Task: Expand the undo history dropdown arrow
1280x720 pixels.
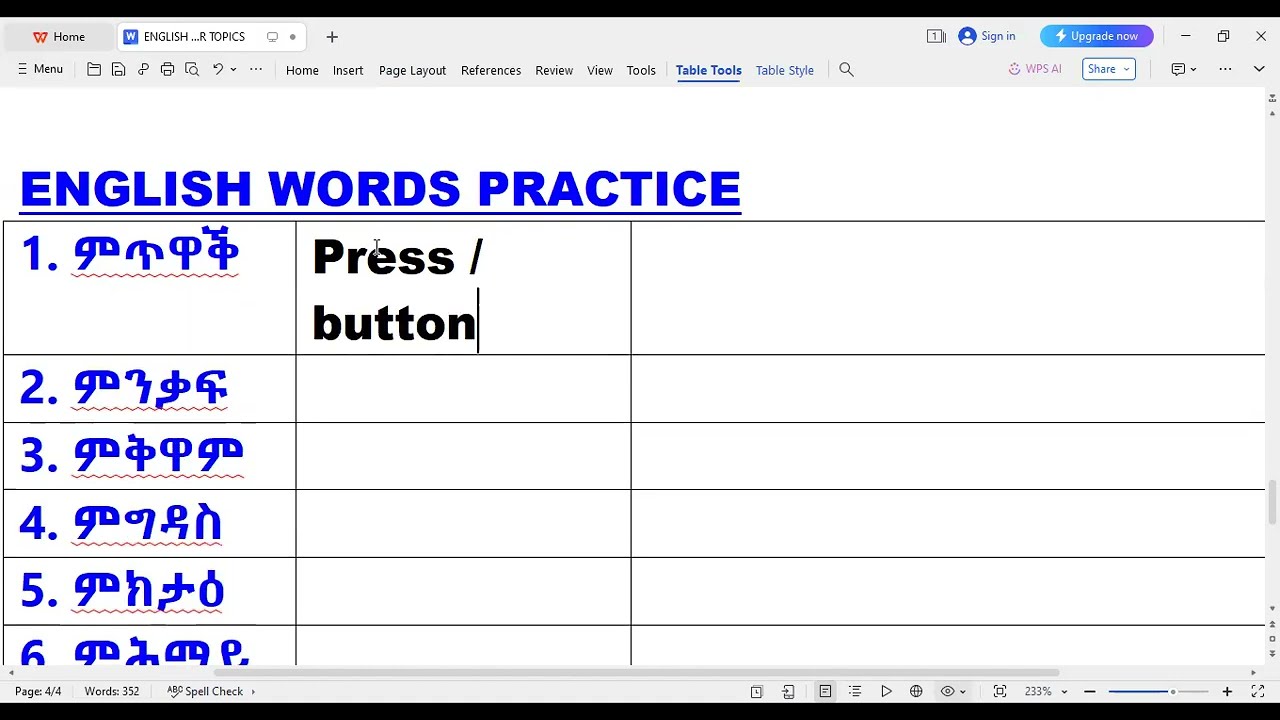Action: coord(233,70)
